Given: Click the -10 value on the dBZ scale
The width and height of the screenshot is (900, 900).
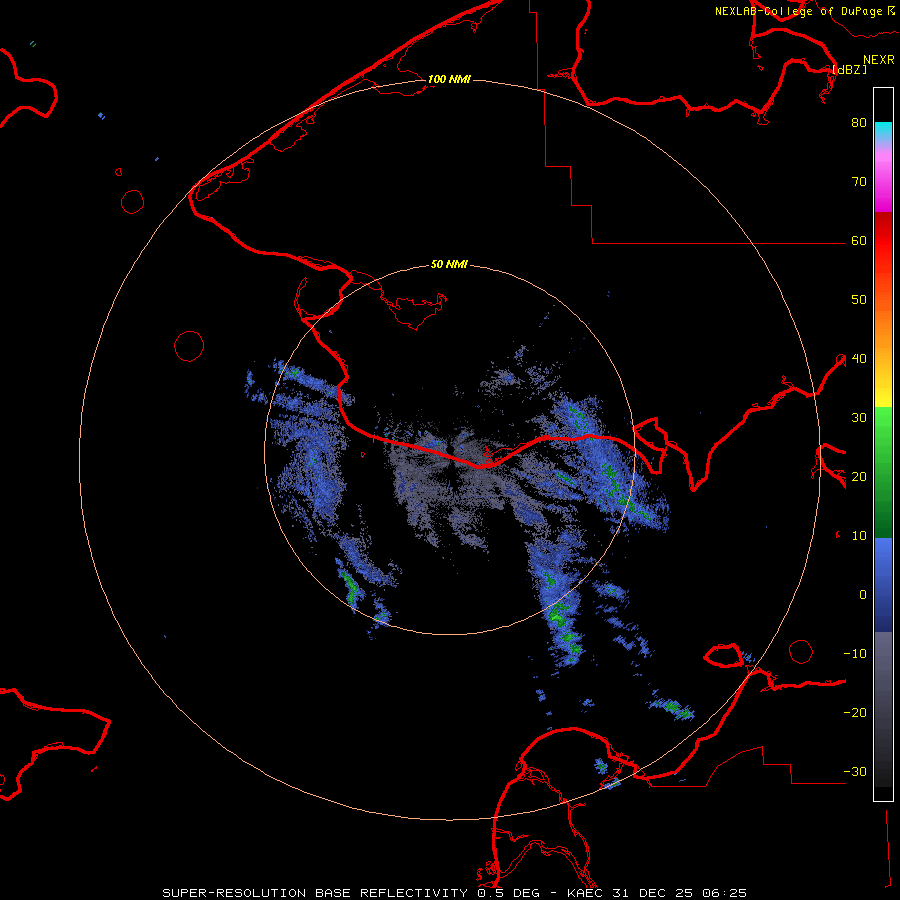Looking at the screenshot, I should tap(855, 654).
